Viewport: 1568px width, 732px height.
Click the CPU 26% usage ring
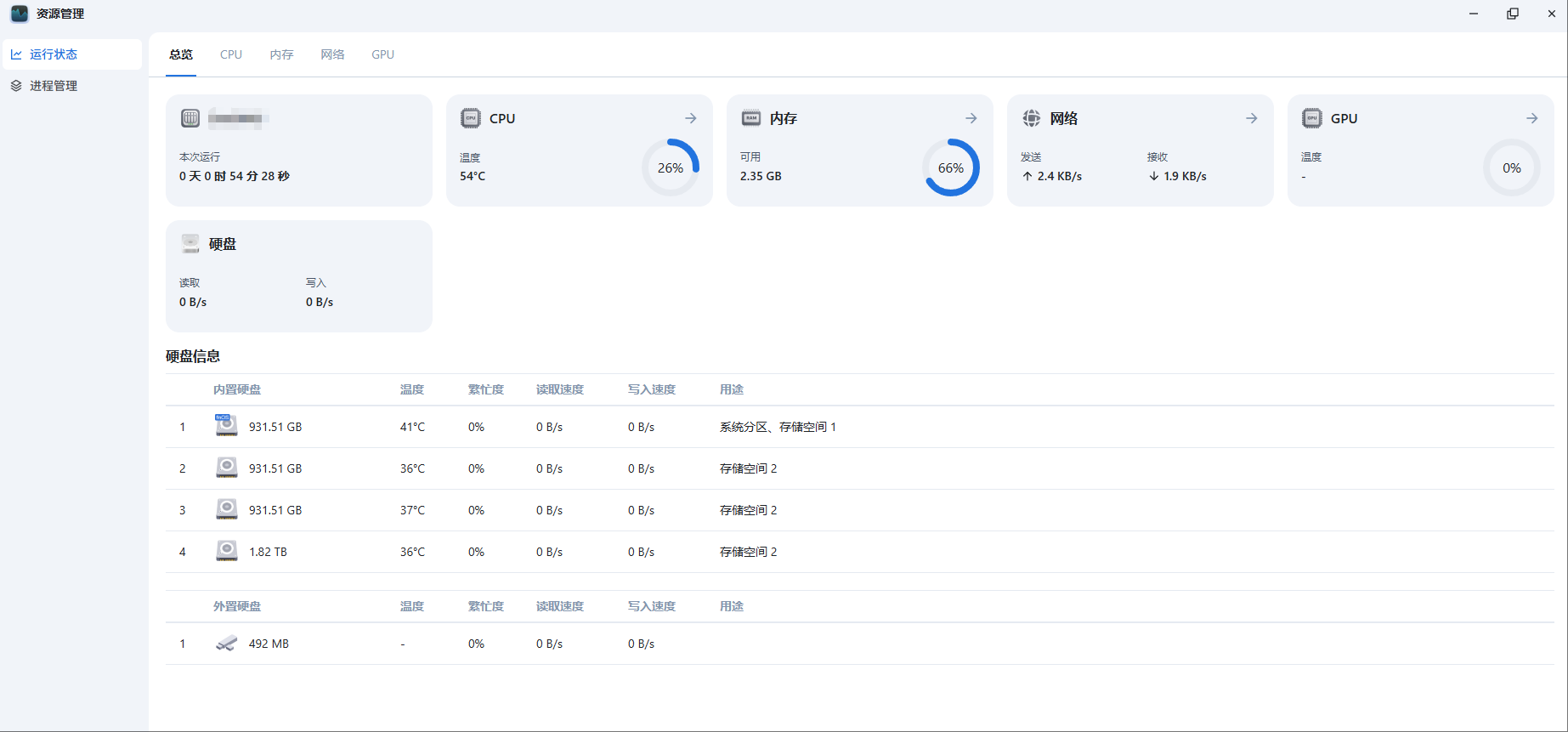click(671, 167)
